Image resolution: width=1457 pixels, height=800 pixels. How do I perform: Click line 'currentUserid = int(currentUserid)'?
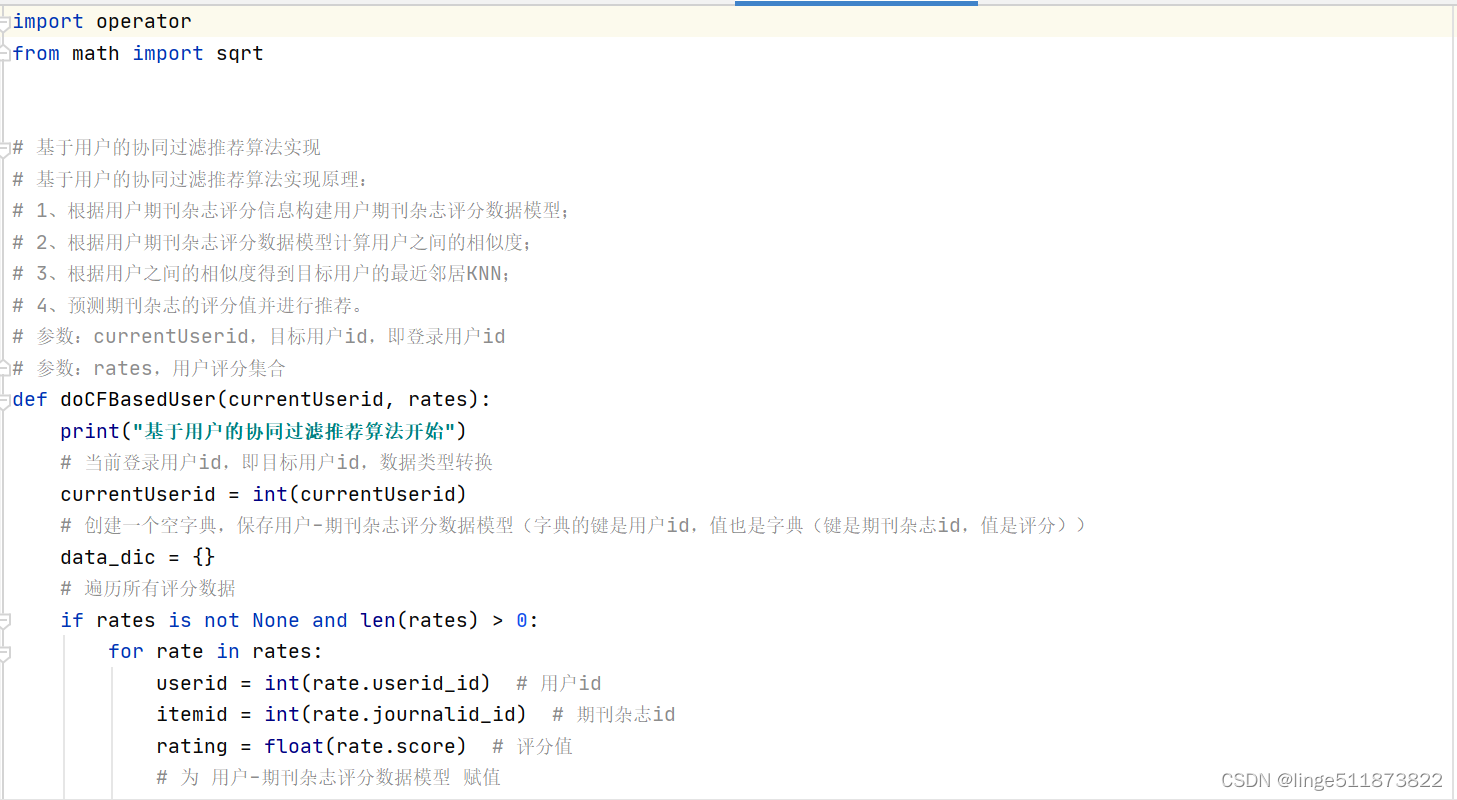[x=264, y=494]
